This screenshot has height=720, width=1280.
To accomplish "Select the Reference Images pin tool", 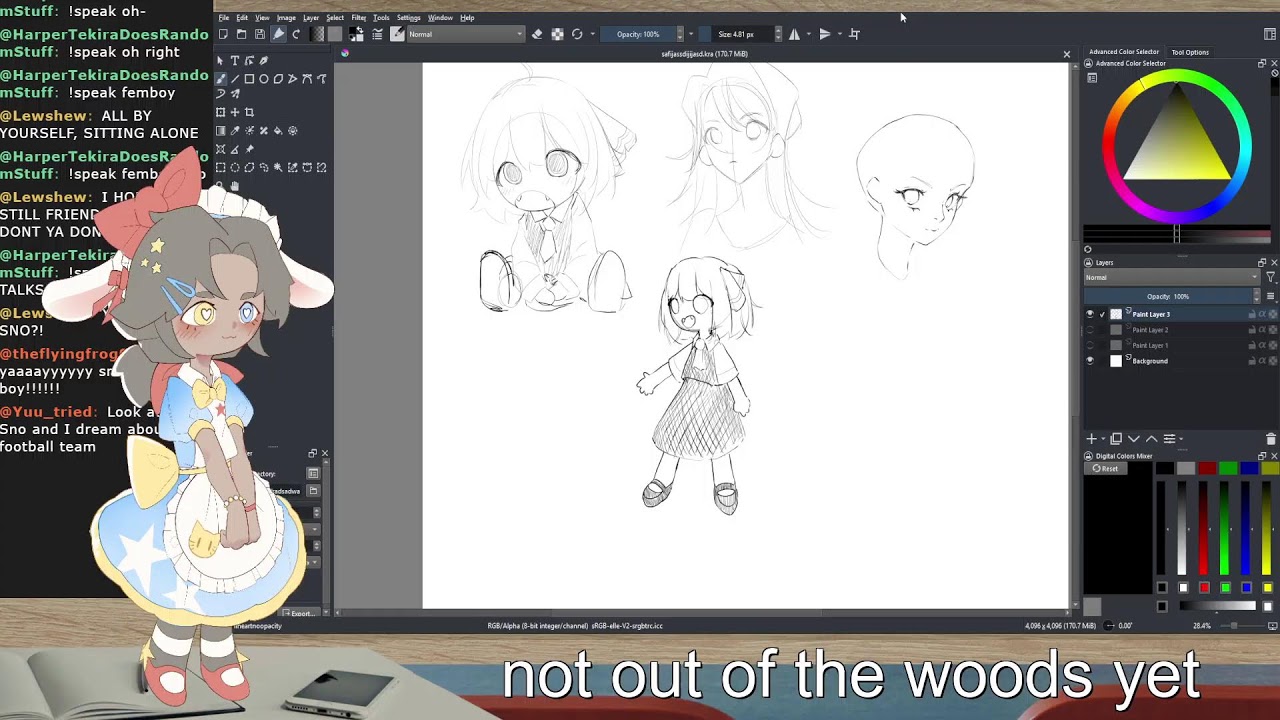I will (249, 149).
